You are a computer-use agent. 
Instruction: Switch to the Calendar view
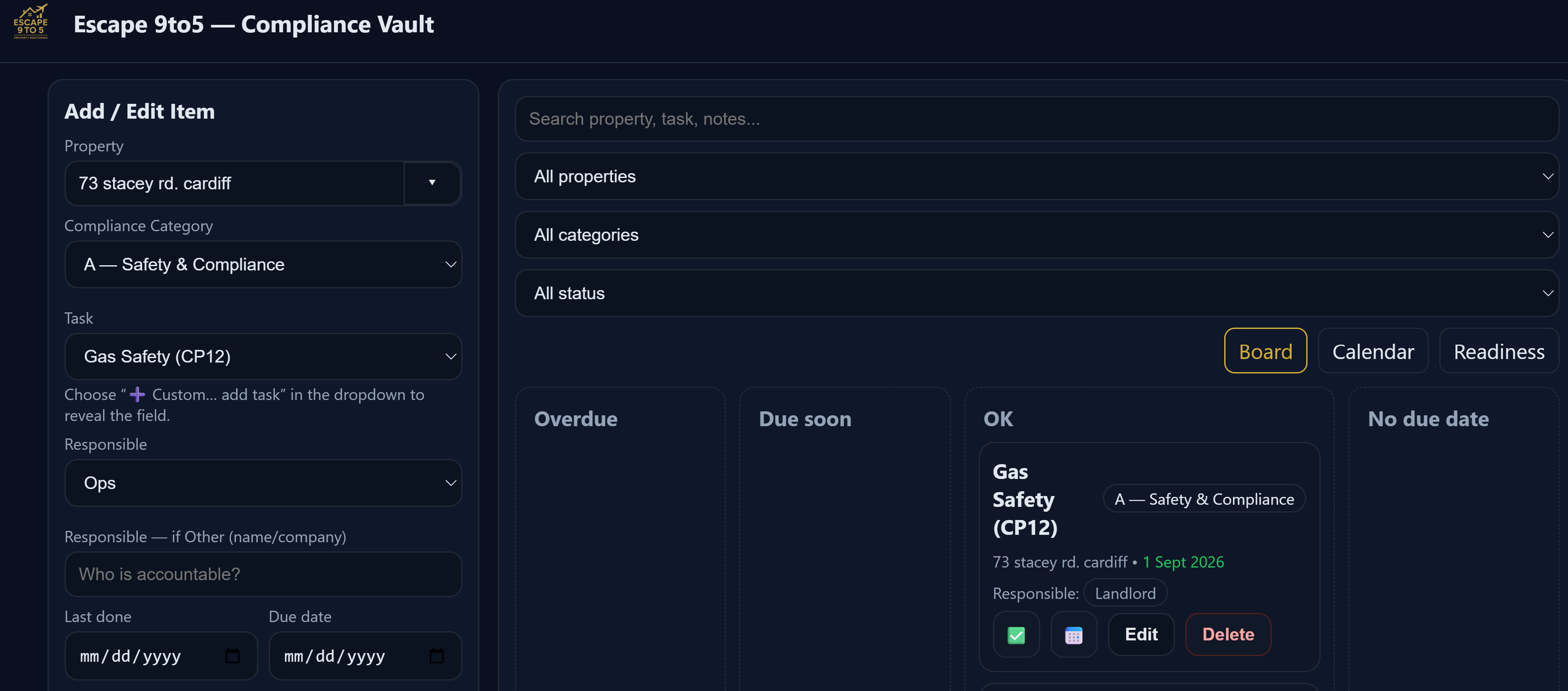(x=1373, y=351)
